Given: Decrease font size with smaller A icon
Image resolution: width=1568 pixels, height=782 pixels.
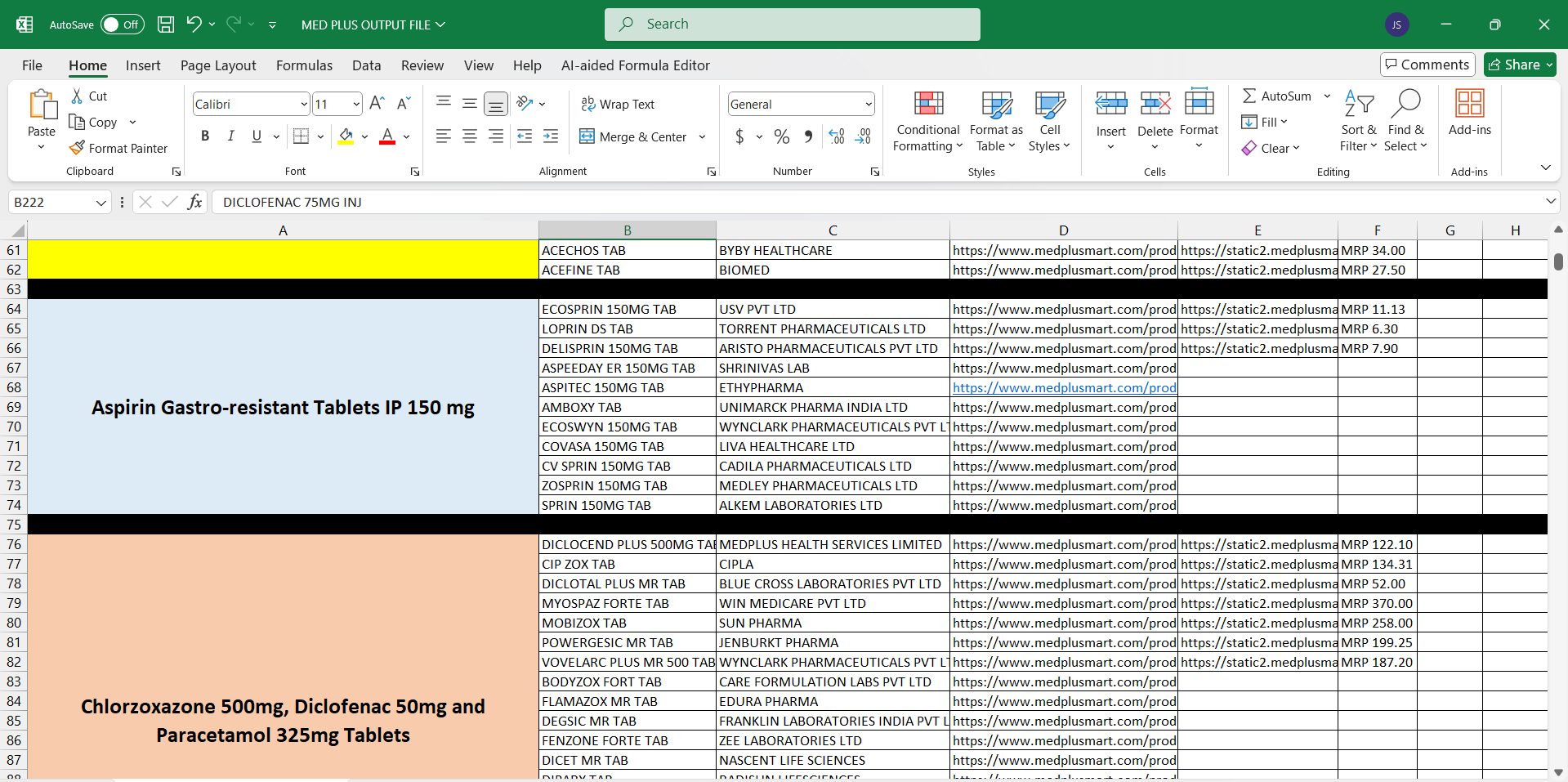Looking at the screenshot, I should (403, 104).
